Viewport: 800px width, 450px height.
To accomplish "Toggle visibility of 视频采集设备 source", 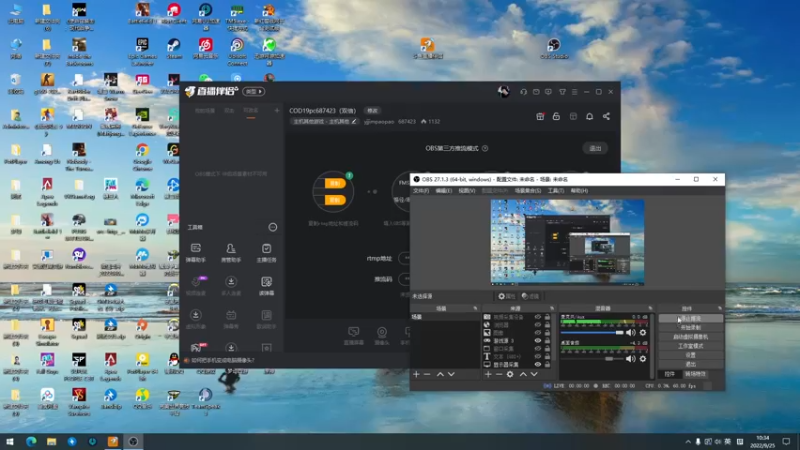I will click(538, 317).
